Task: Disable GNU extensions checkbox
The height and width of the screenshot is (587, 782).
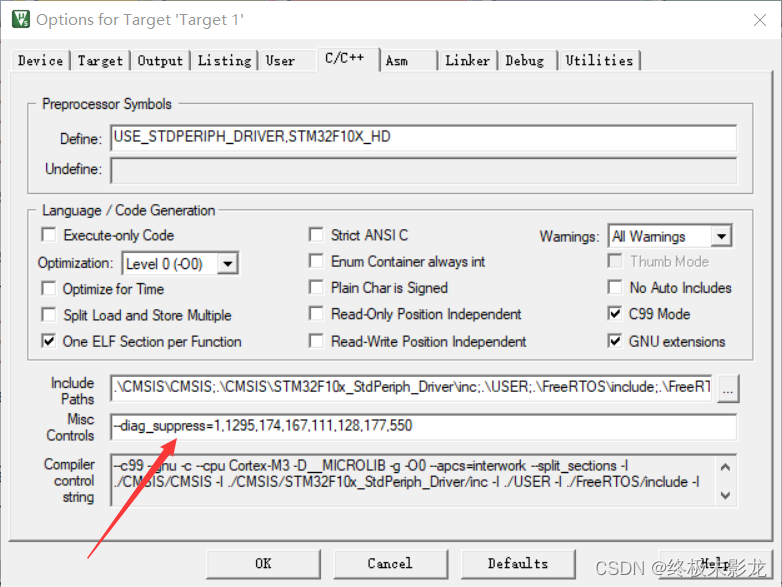Action: 615,341
